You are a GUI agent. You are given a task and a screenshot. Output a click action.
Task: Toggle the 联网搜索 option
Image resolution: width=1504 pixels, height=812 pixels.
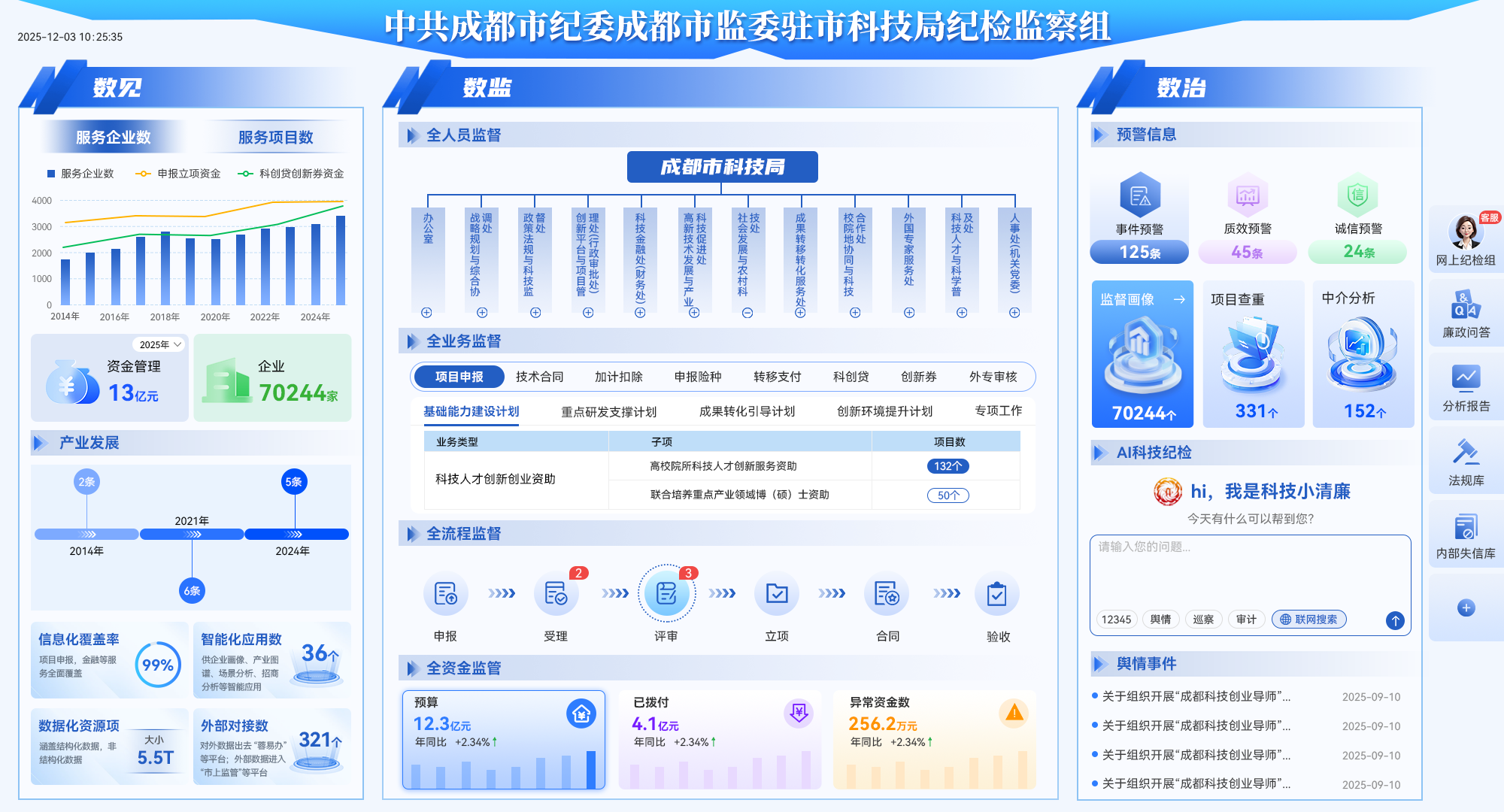pyautogui.click(x=1308, y=620)
